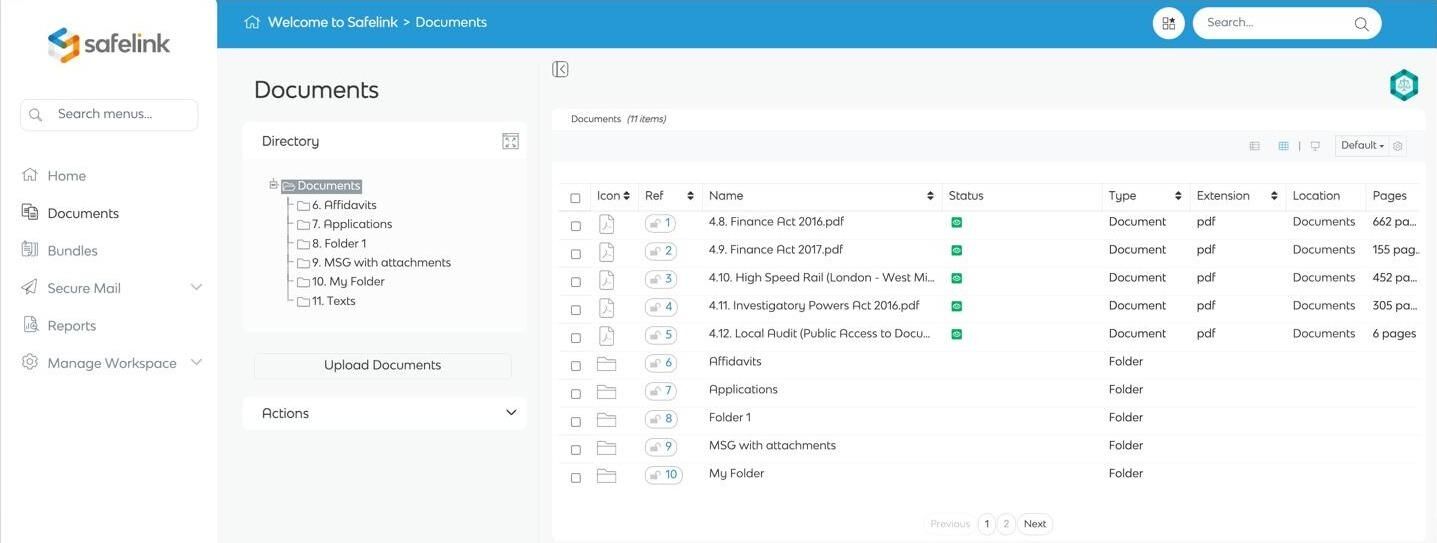1437x543 pixels.
Task: Click the home icon in the breadcrumb
Action: coord(252,22)
